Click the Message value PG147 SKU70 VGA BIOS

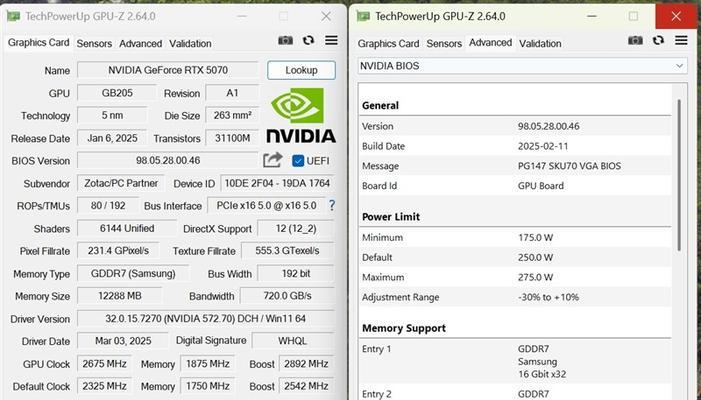point(569,166)
